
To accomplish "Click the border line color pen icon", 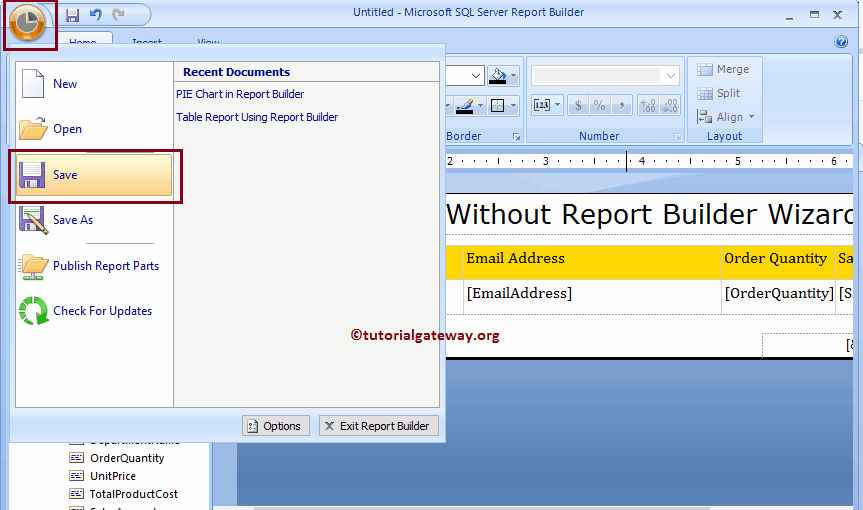I will pos(465,106).
